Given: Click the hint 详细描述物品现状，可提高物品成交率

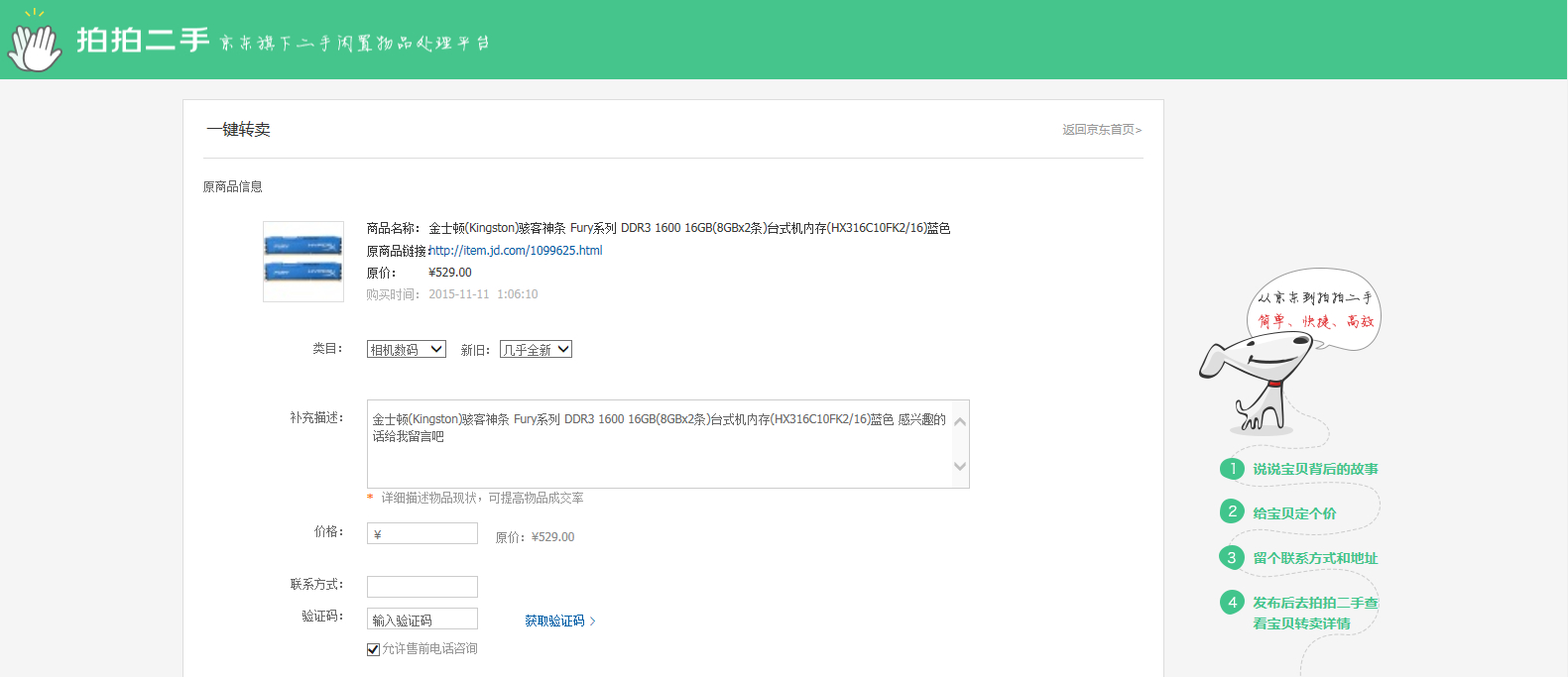Looking at the screenshot, I should [x=482, y=498].
